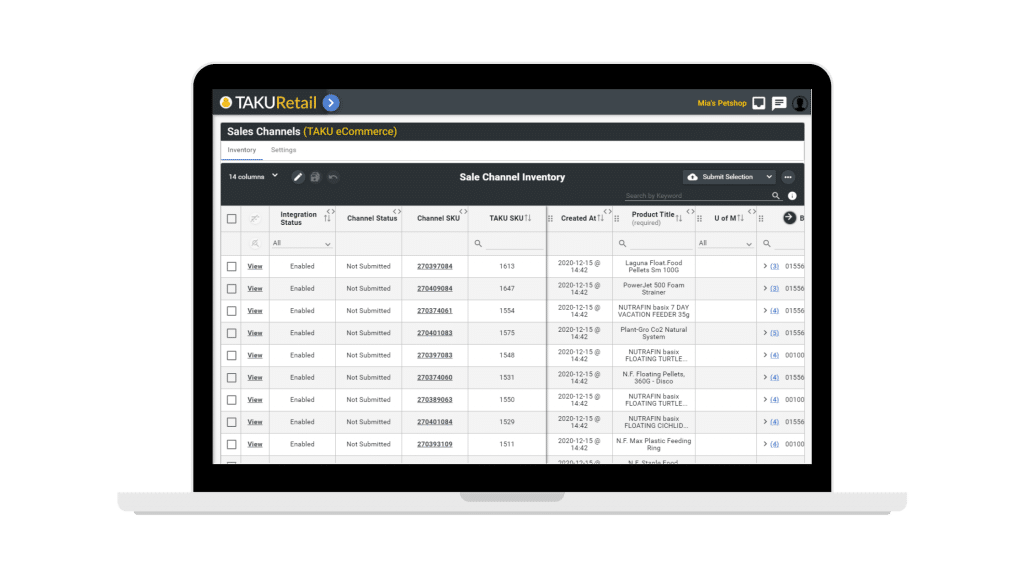This screenshot has width=1024, height=576.
Task: Click the Mia's Petshop store name
Action: point(722,103)
